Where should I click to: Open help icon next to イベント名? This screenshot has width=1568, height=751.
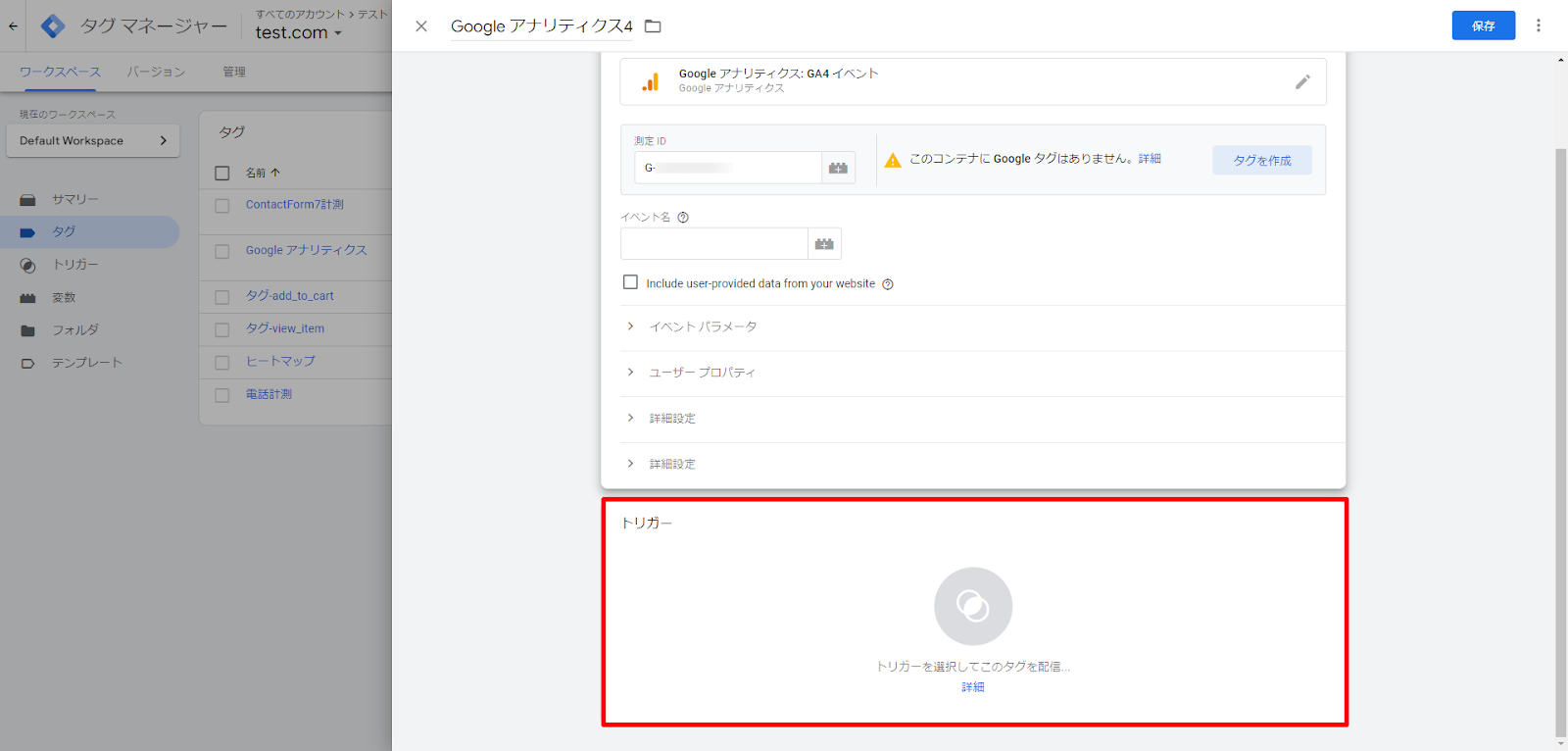pyautogui.click(x=683, y=218)
